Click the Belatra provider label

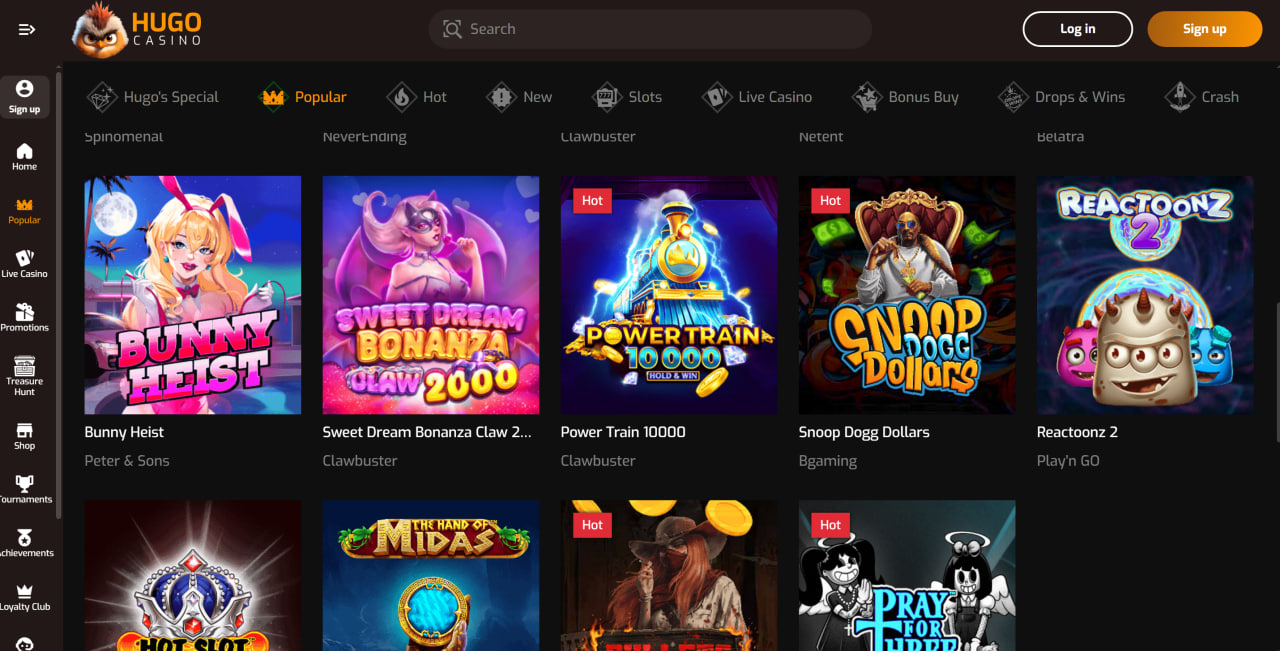(1060, 137)
